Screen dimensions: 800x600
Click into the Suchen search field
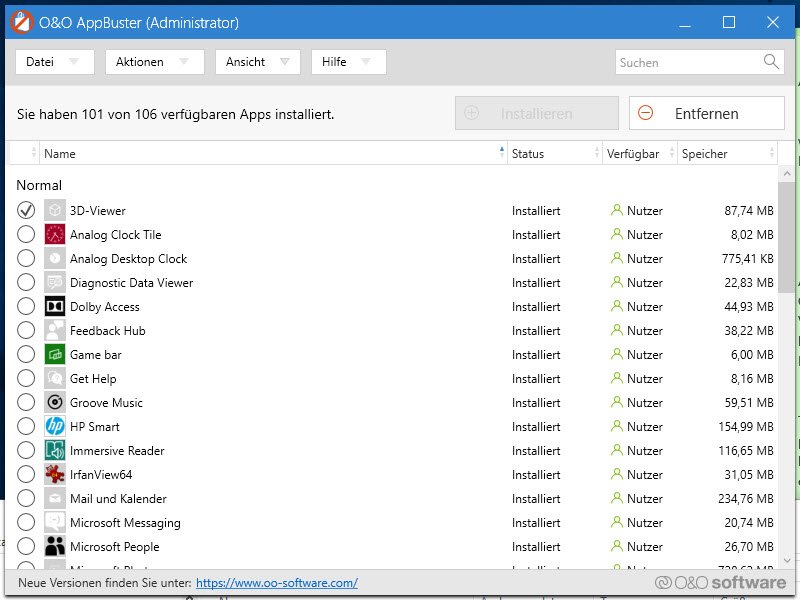(688, 62)
